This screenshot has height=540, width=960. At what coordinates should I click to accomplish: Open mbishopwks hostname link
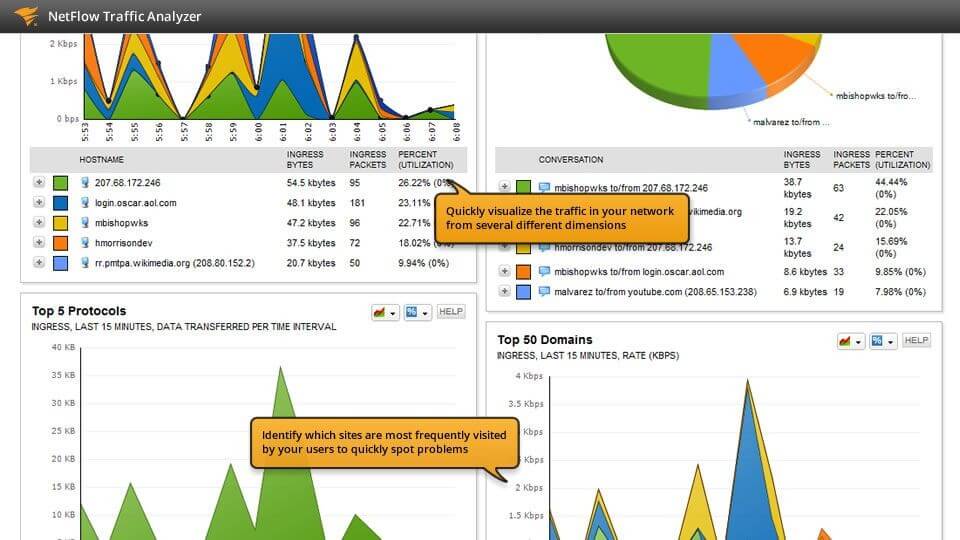[x=121, y=223]
